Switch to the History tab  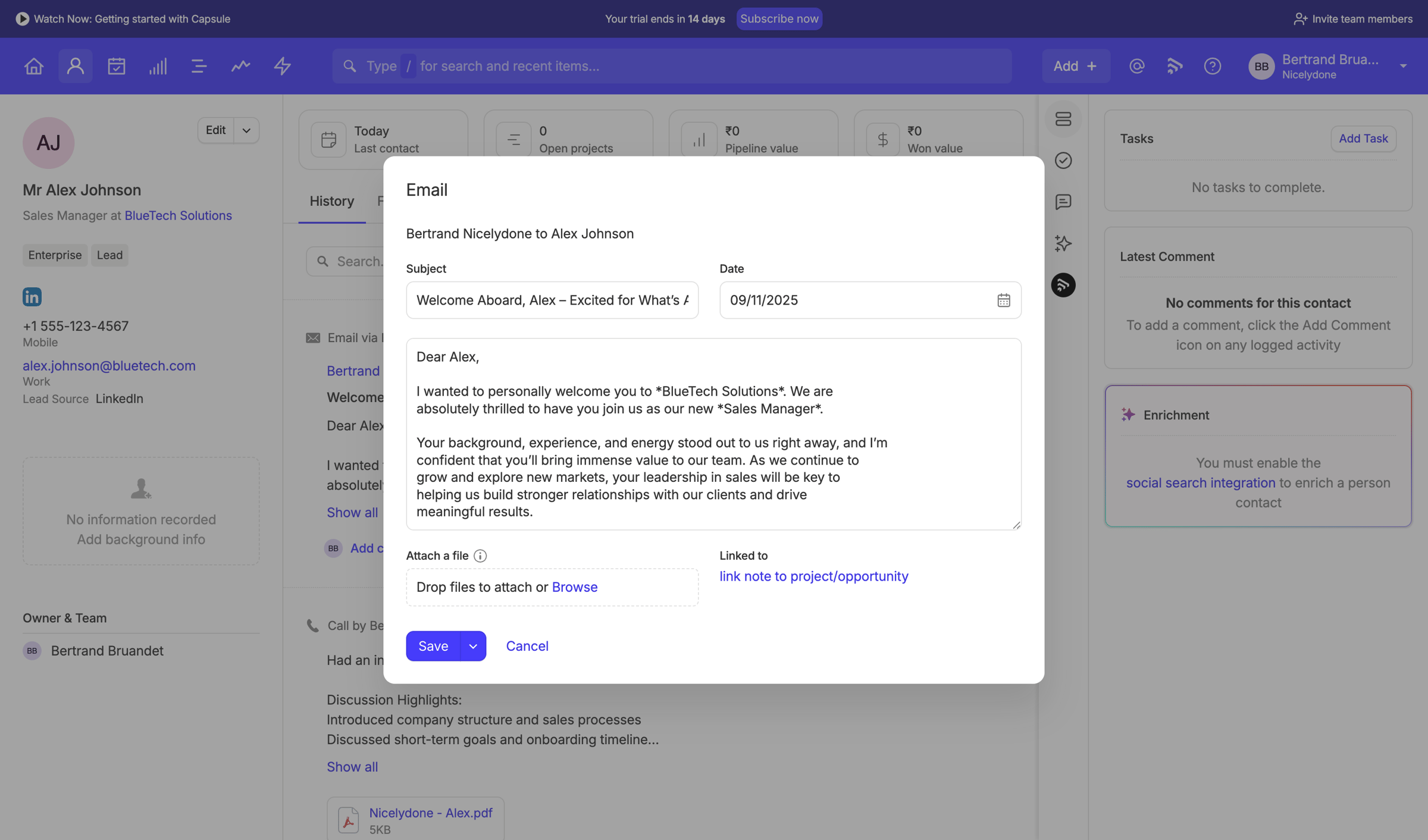tap(332, 201)
